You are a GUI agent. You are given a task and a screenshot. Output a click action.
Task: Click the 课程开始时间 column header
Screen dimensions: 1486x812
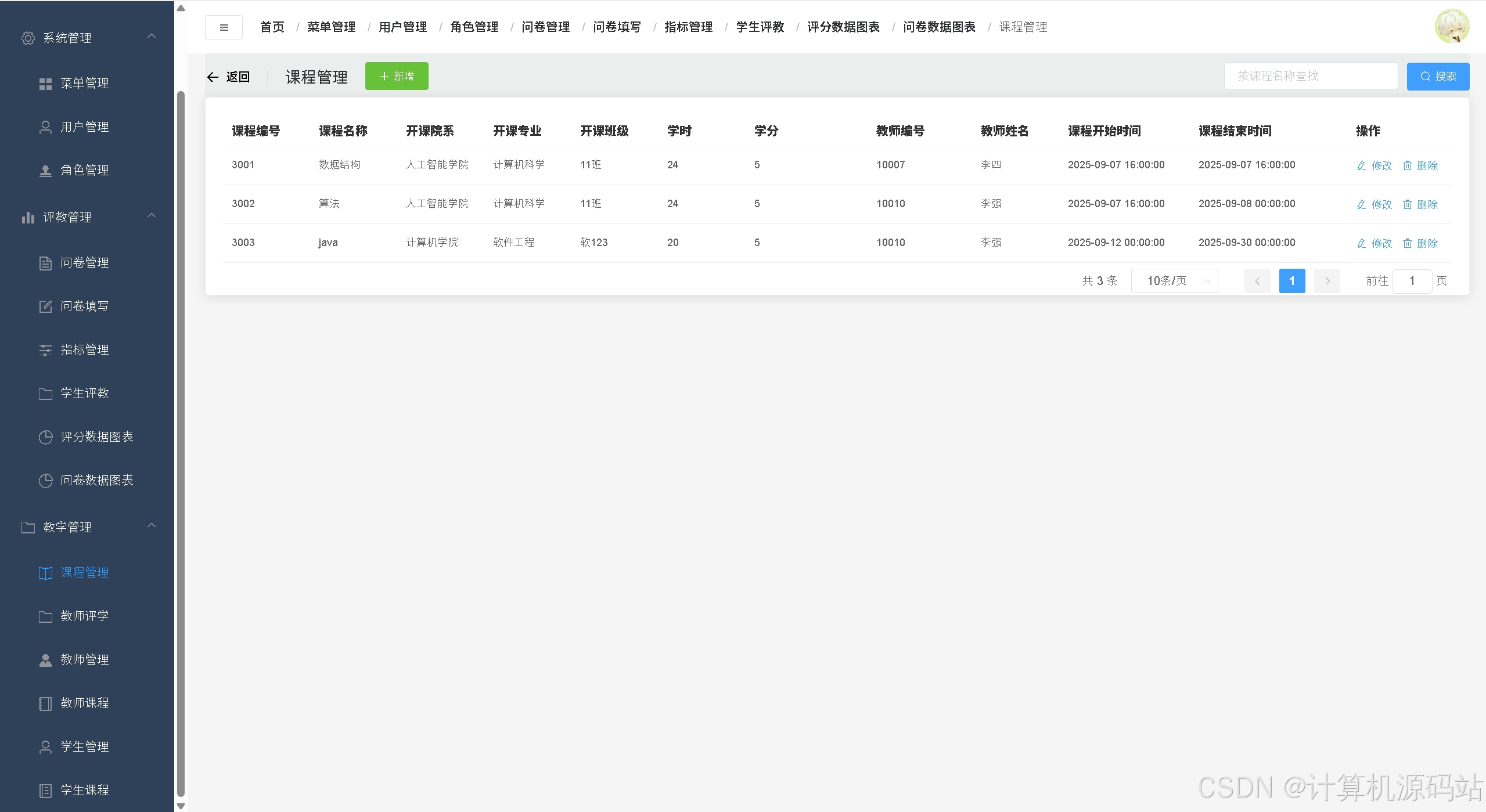click(x=1104, y=131)
